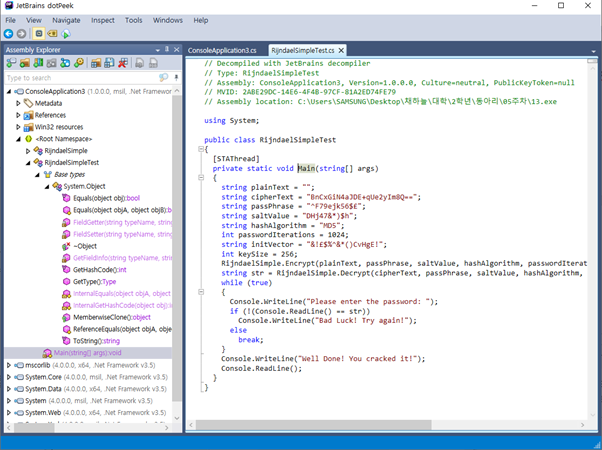The image size is (602, 450).
Task: Select the RijndaelSimpleTest.cs tab
Action: click(x=303, y=51)
